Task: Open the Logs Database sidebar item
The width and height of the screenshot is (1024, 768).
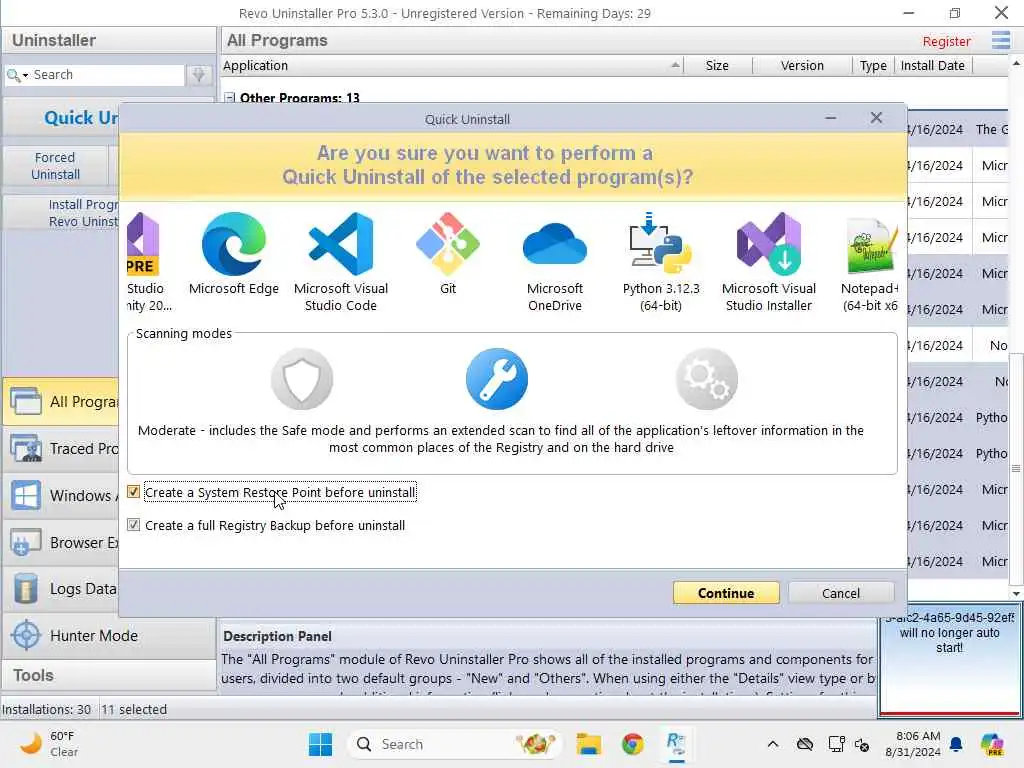Action: pyautogui.click(x=61, y=589)
